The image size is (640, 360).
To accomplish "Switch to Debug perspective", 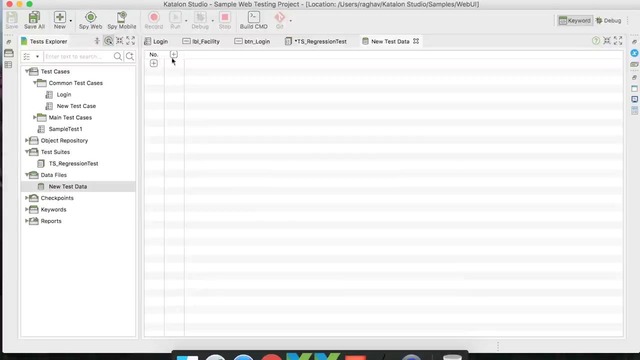I will 608,20.
